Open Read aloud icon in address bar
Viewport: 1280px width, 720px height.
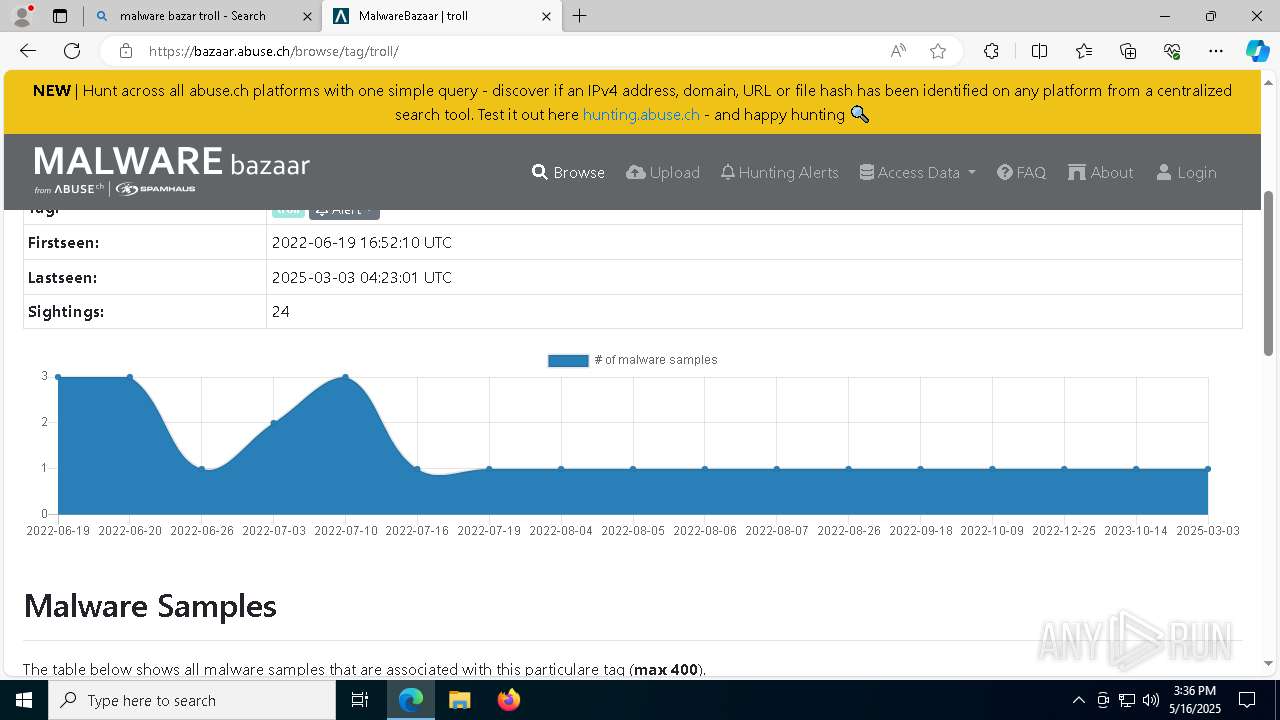click(x=898, y=51)
